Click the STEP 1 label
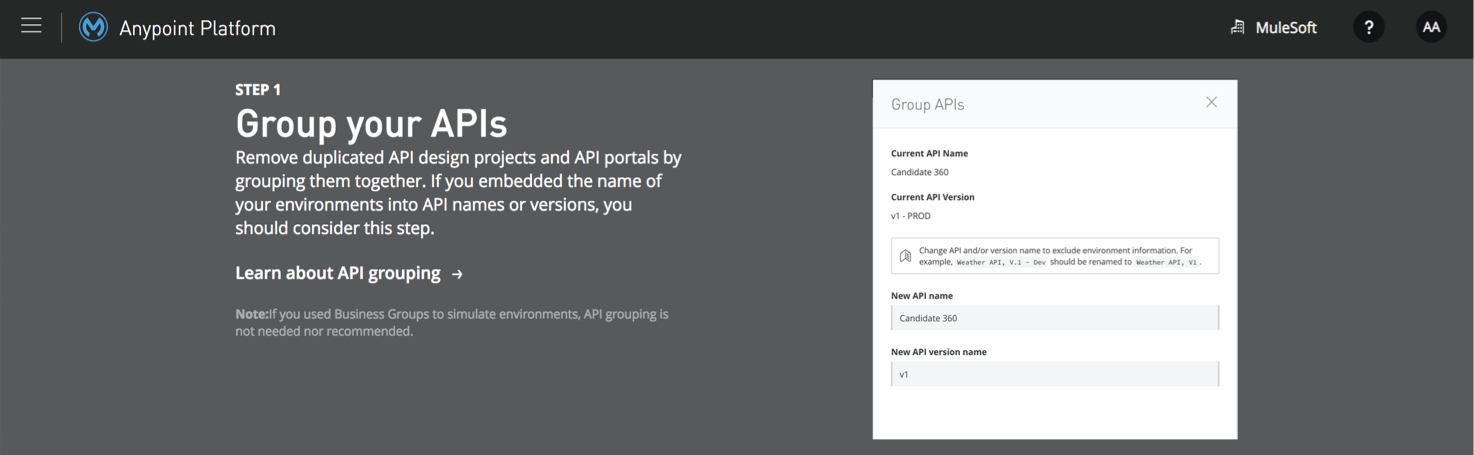1474x455 pixels. pos(258,90)
